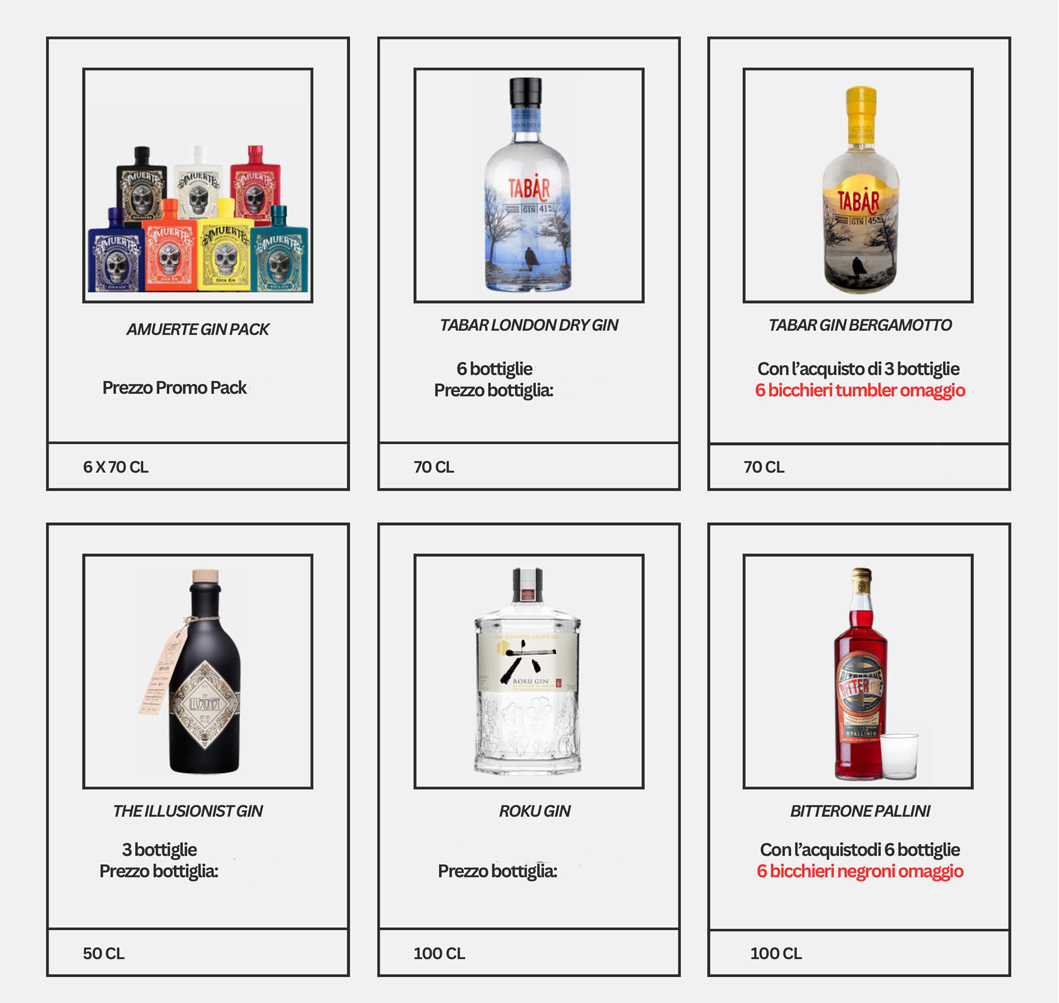Select the Roku Gin bottle image
Image resolution: width=1059 pixels, height=1003 pixels.
529,671
